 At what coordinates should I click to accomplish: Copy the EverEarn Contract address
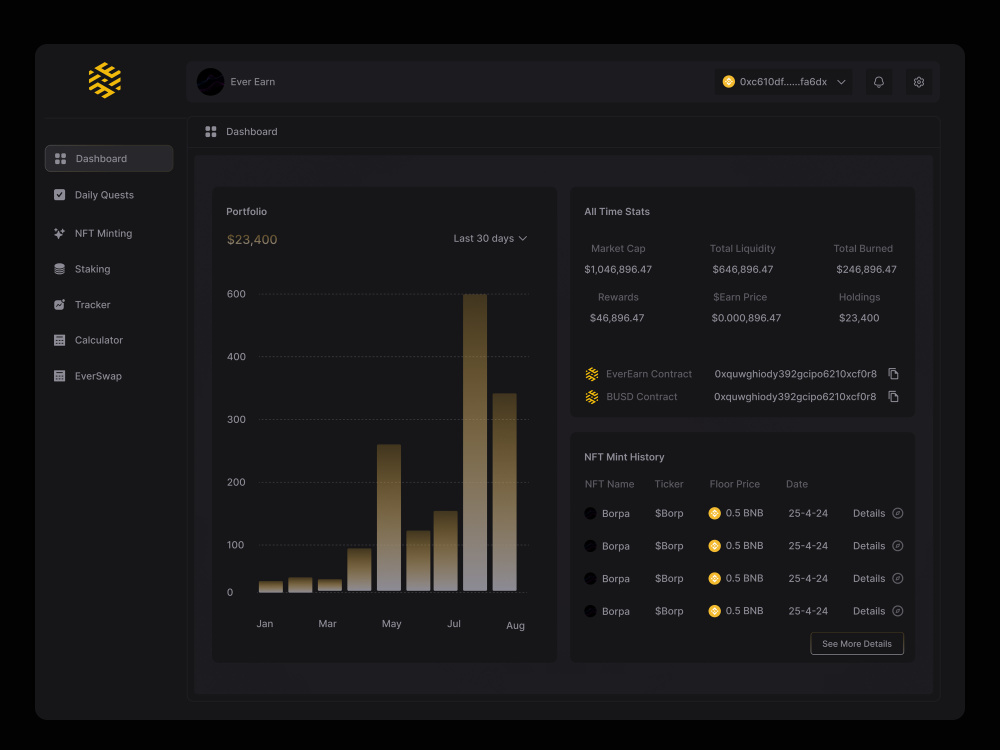(893, 374)
